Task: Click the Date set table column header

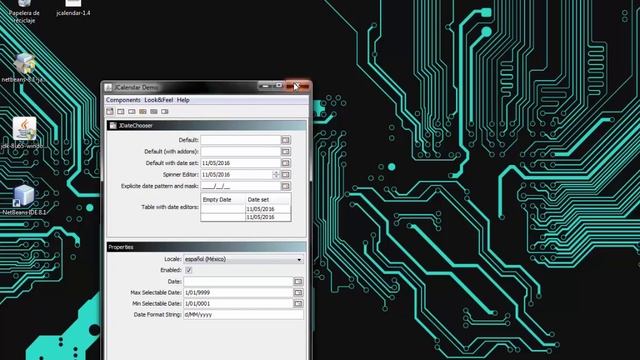Action: [x=268, y=200]
